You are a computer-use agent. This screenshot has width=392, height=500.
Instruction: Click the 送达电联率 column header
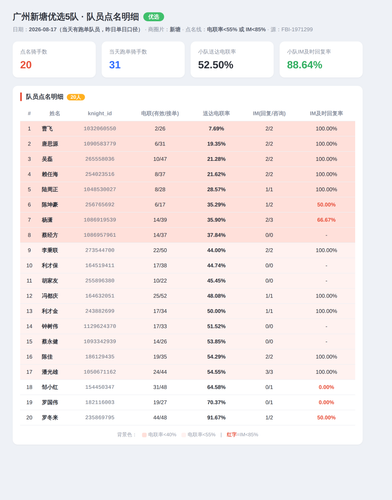pyautogui.click(x=216, y=113)
